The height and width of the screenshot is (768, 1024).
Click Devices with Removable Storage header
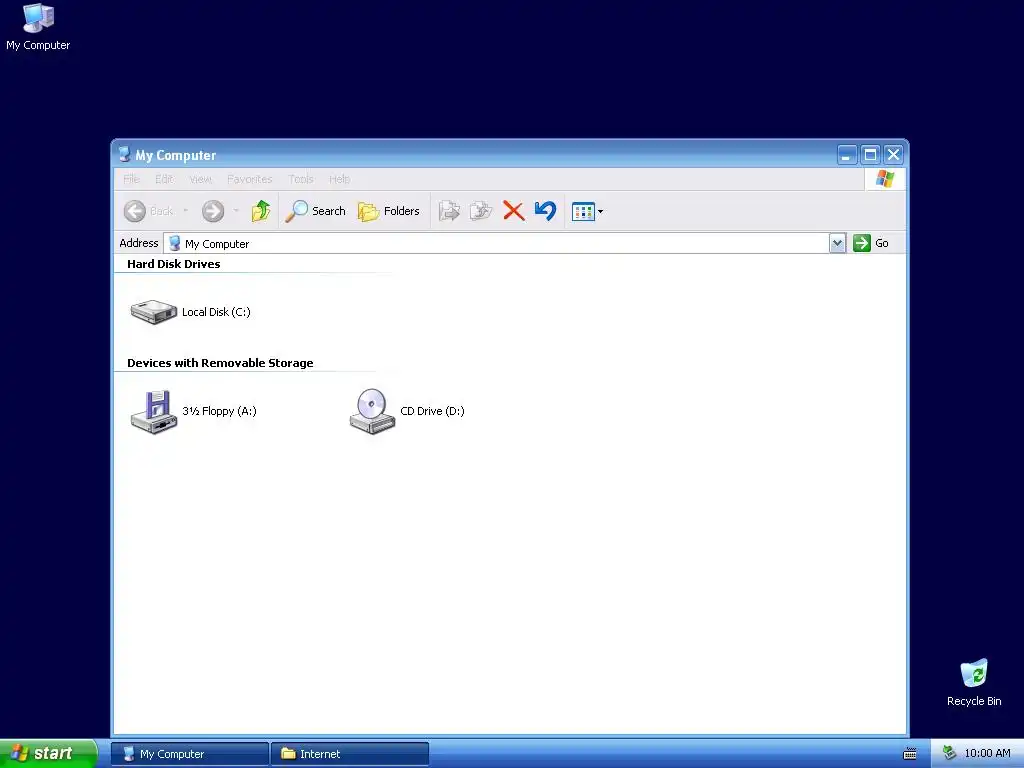[x=220, y=363]
